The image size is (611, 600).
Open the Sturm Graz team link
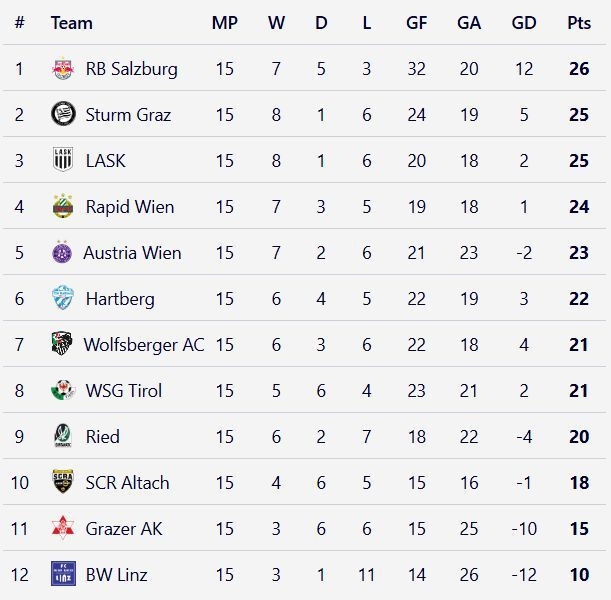128,115
